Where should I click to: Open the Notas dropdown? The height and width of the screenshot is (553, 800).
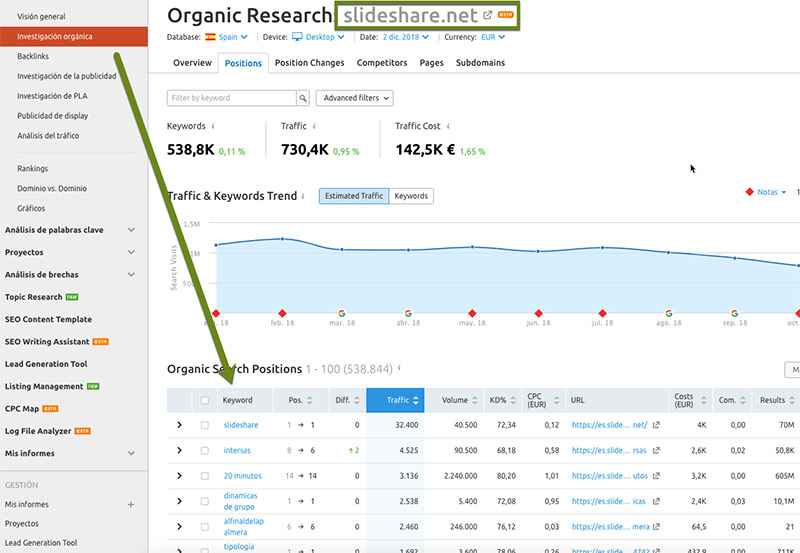[x=771, y=192]
